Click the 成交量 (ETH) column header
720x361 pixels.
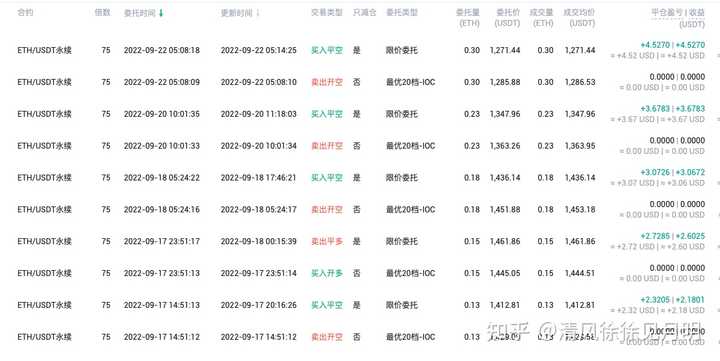[x=541, y=17]
